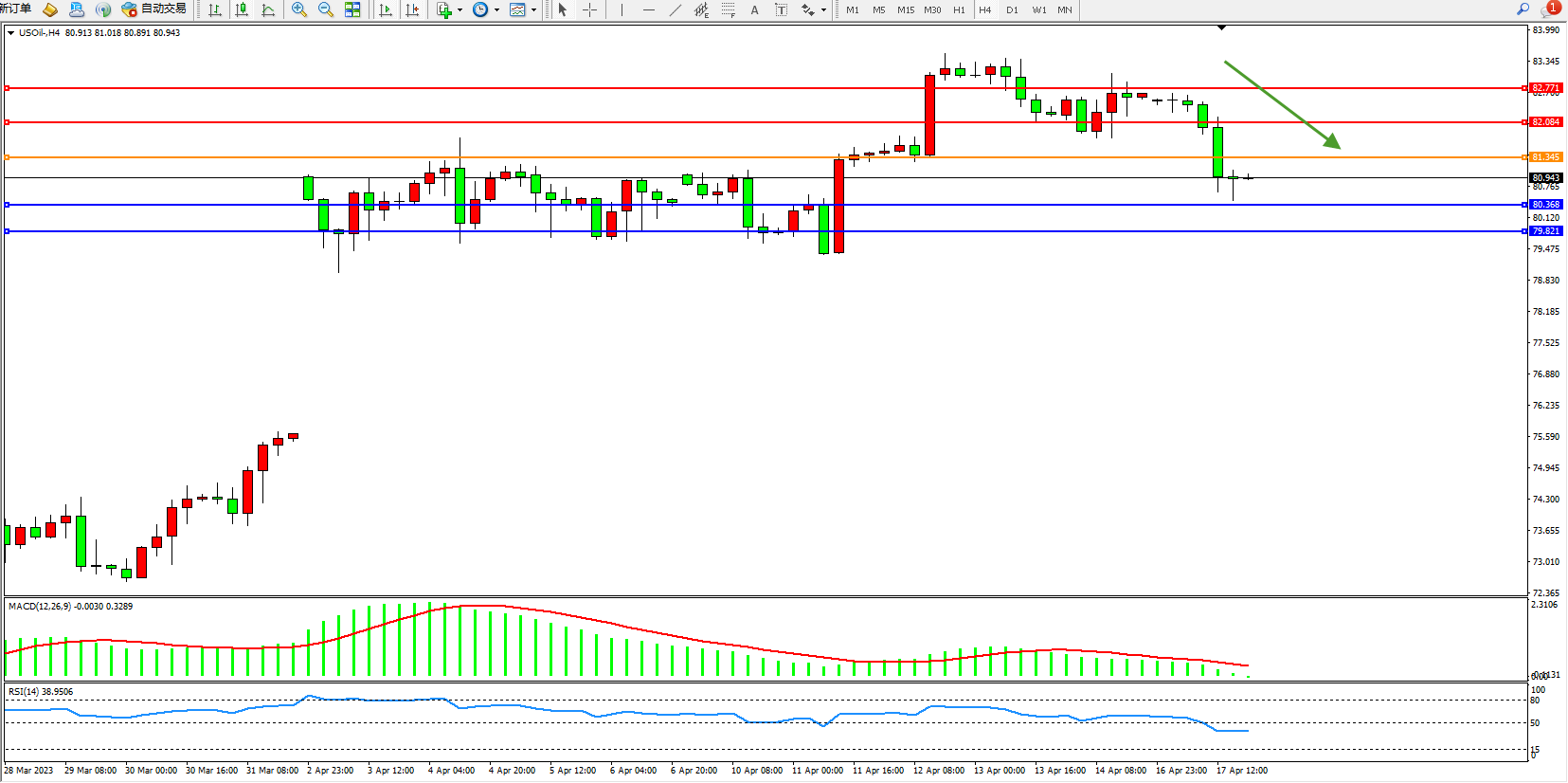Image resolution: width=1568 pixels, height=783 pixels.
Task: Expand the periodicity clock dropdown arrow
Action: pos(497,9)
